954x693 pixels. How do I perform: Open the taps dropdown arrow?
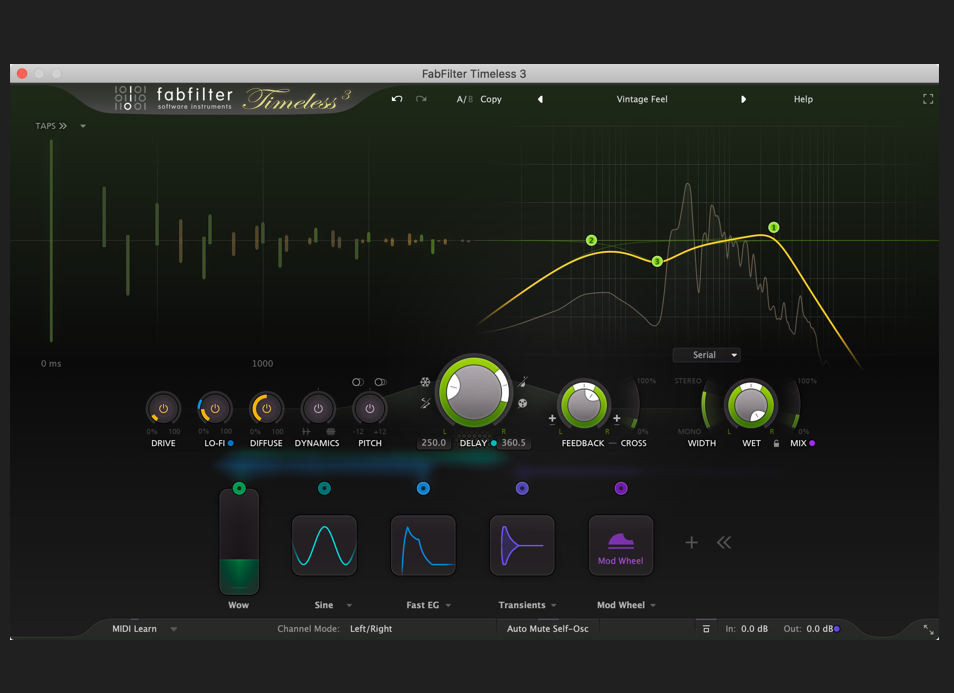pos(83,126)
